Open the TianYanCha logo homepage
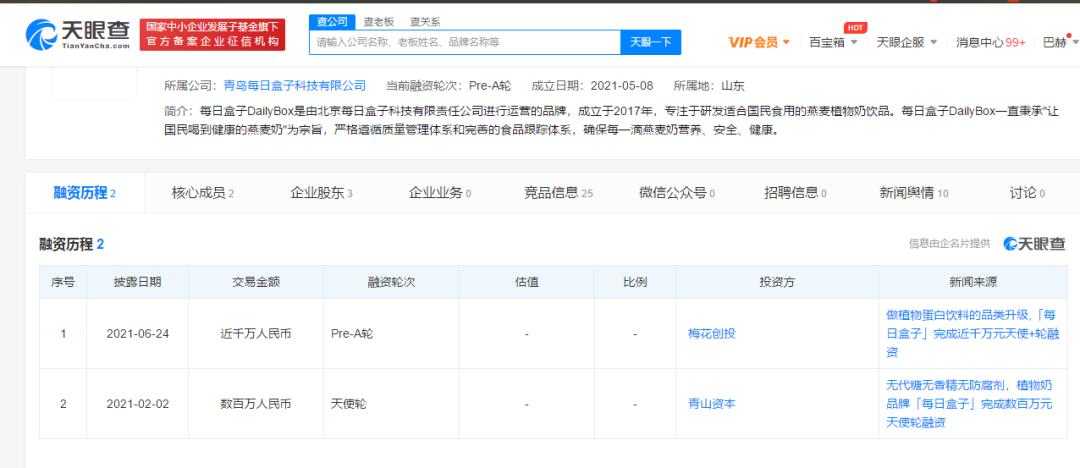1080x468 pixels. point(78,34)
